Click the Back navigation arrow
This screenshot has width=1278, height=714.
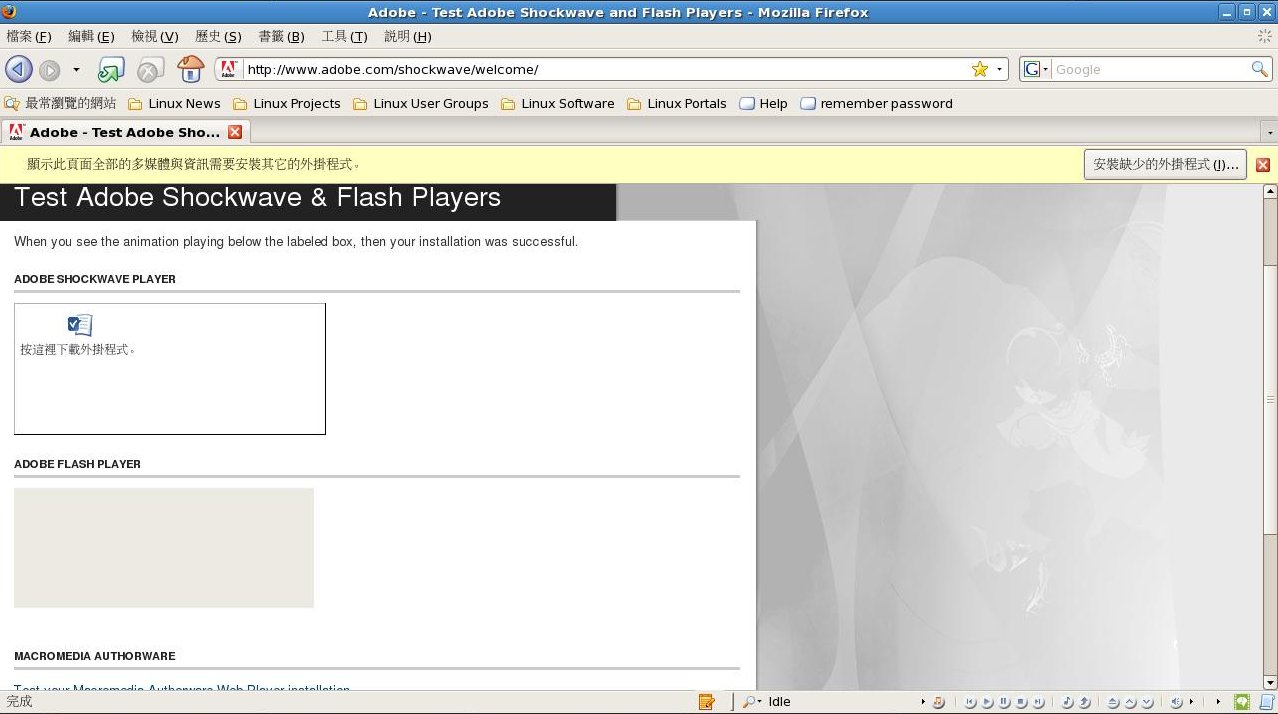coord(18,70)
